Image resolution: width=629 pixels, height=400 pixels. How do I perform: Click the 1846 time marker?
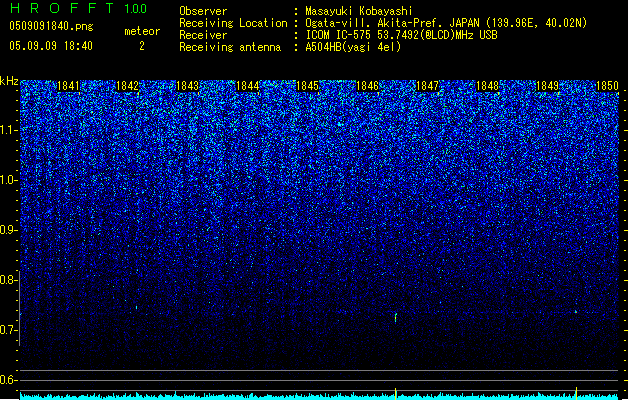[x=367, y=86]
